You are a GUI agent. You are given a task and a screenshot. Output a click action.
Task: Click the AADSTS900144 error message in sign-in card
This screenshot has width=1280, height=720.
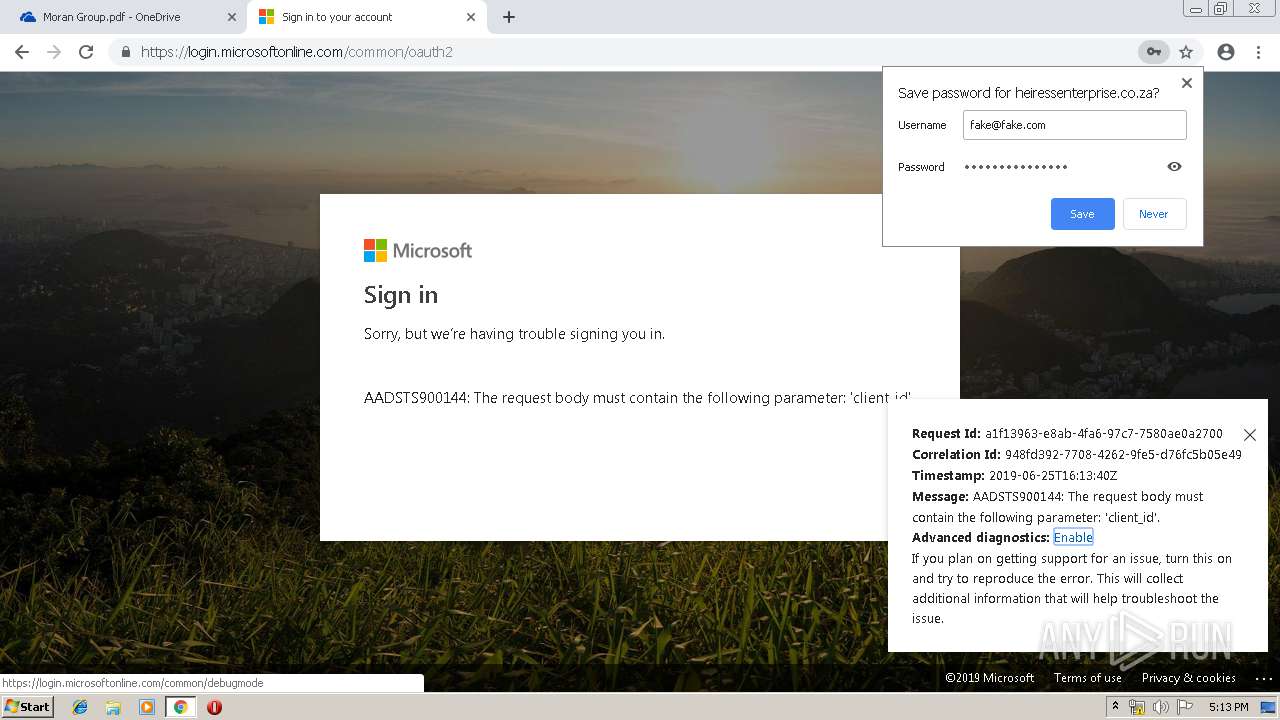(x=638, y=398)
